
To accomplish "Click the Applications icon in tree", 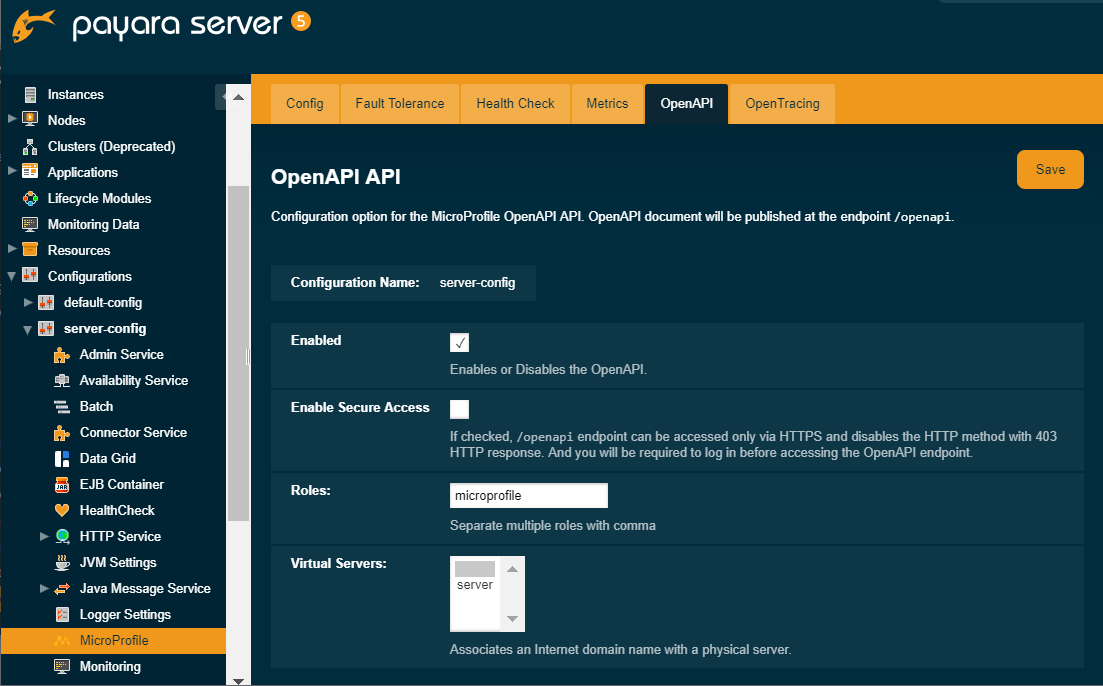I will 30,172.
